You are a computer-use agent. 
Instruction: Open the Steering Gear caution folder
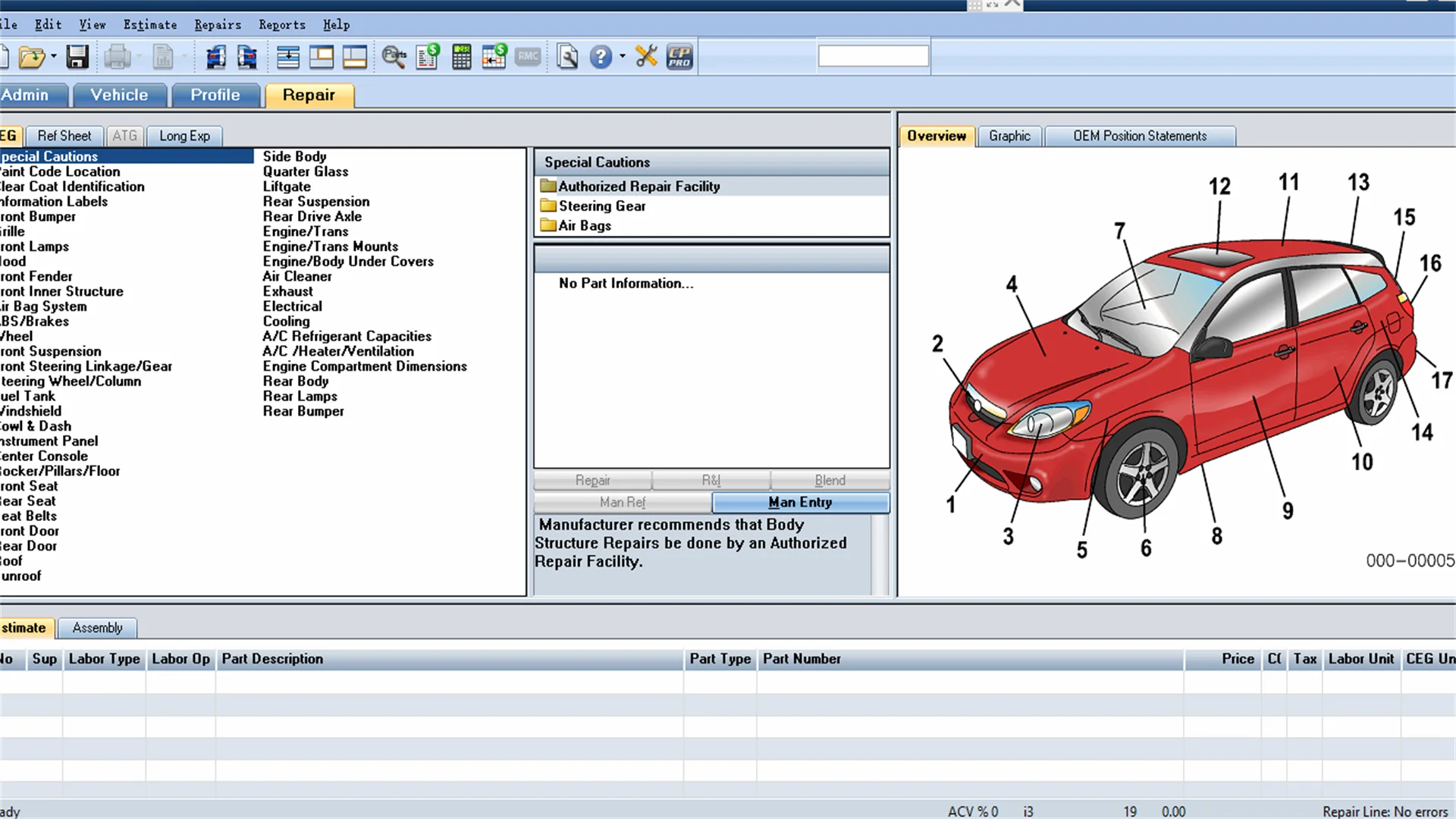[x=601, y=206]
